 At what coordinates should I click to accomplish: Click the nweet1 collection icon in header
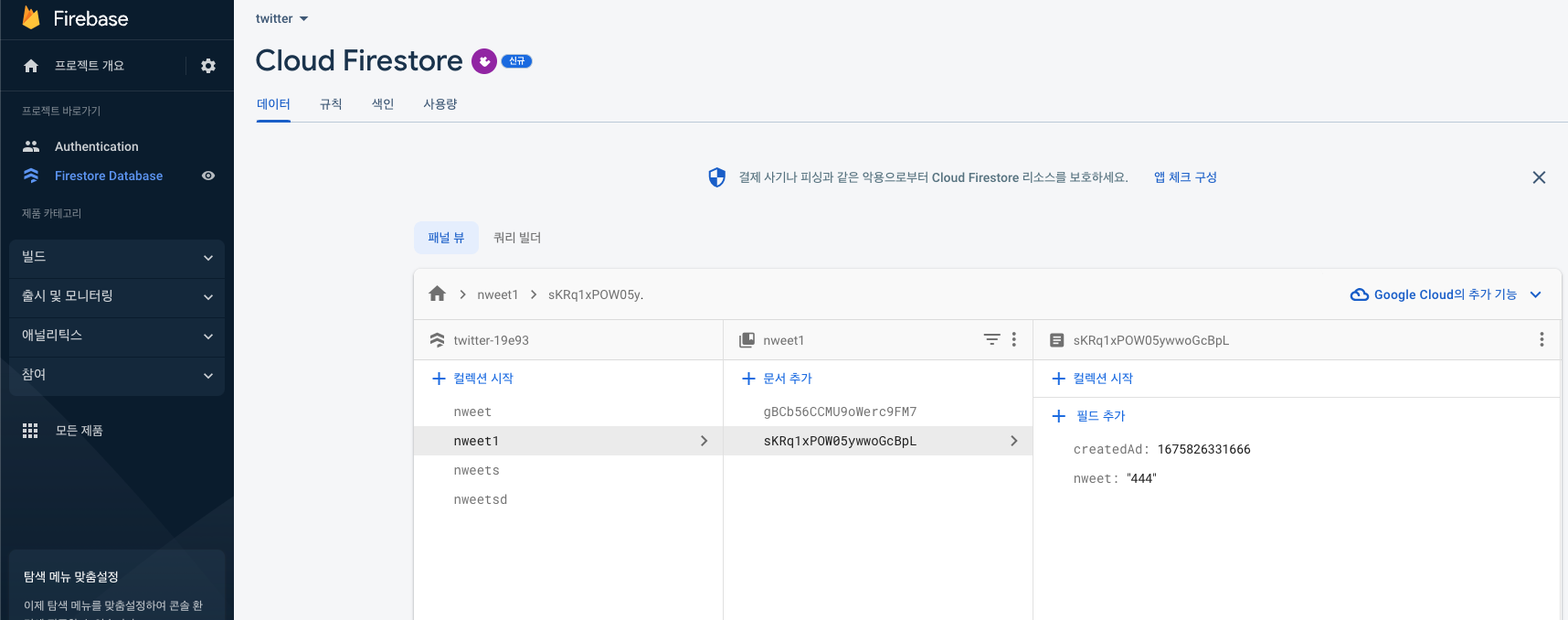747,340
